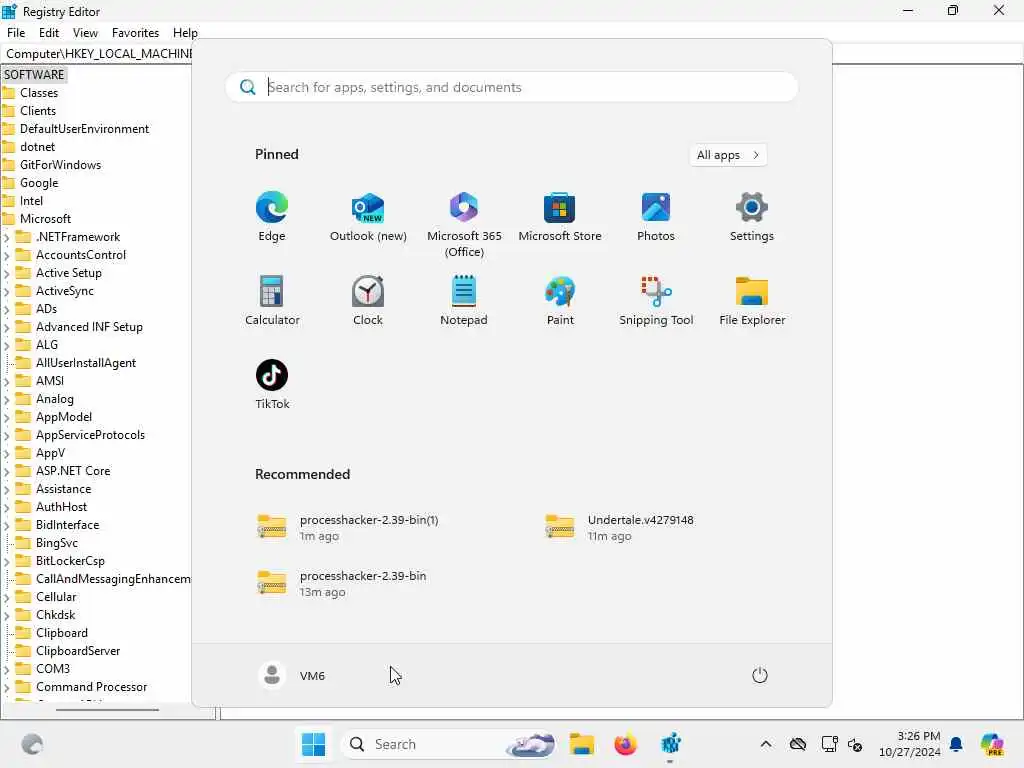Select the Intel registry key

pyautogui.click(x=31, y=201)
